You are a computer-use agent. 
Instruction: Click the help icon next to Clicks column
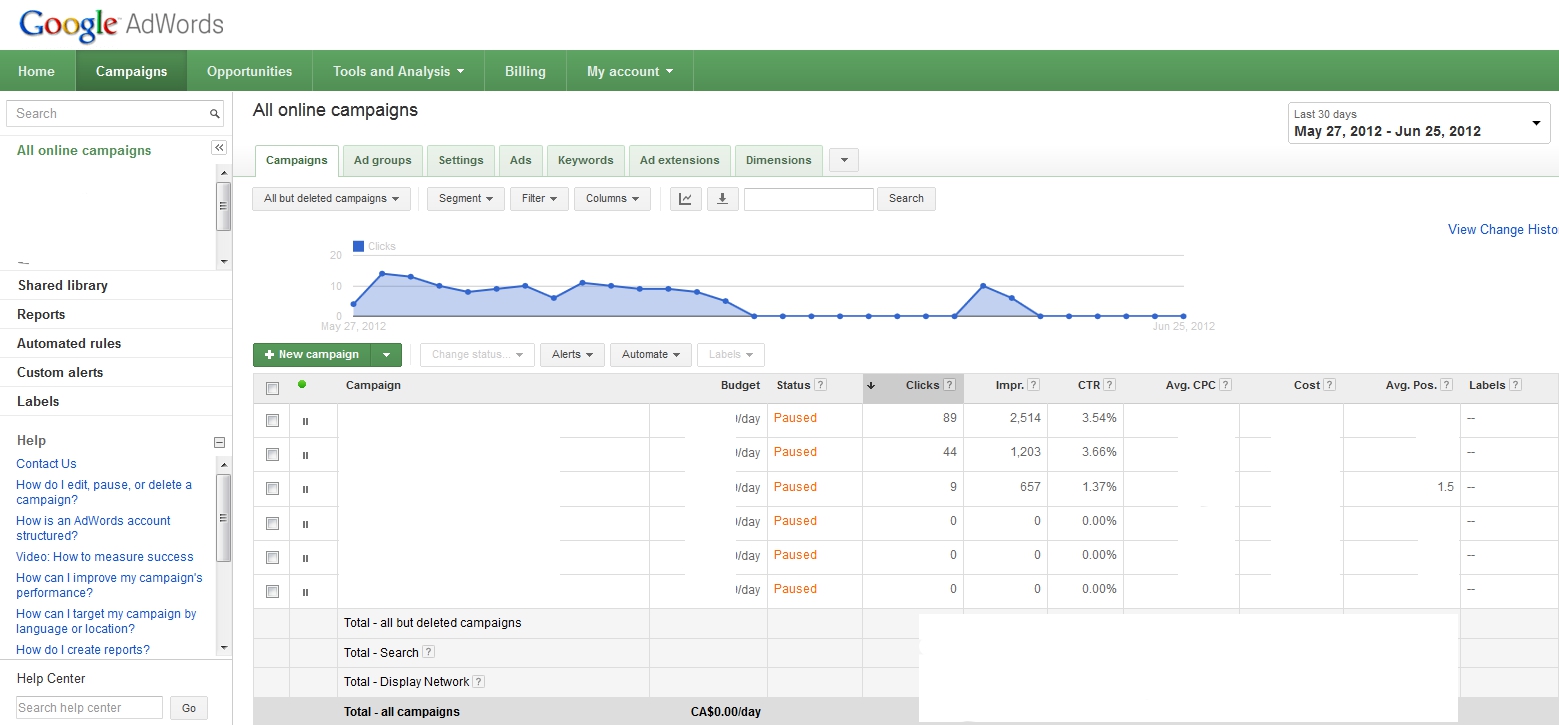(949, 385)
